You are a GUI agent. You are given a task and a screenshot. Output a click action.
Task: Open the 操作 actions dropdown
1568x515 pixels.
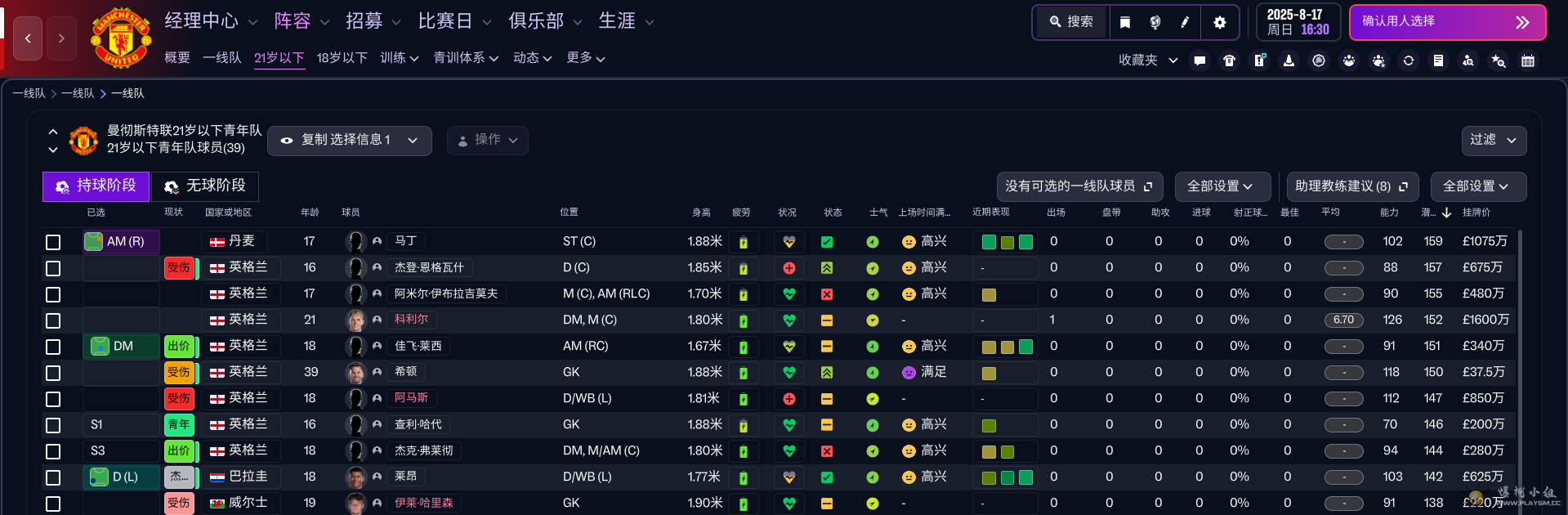pyautogui.click(x=487, y=141)
